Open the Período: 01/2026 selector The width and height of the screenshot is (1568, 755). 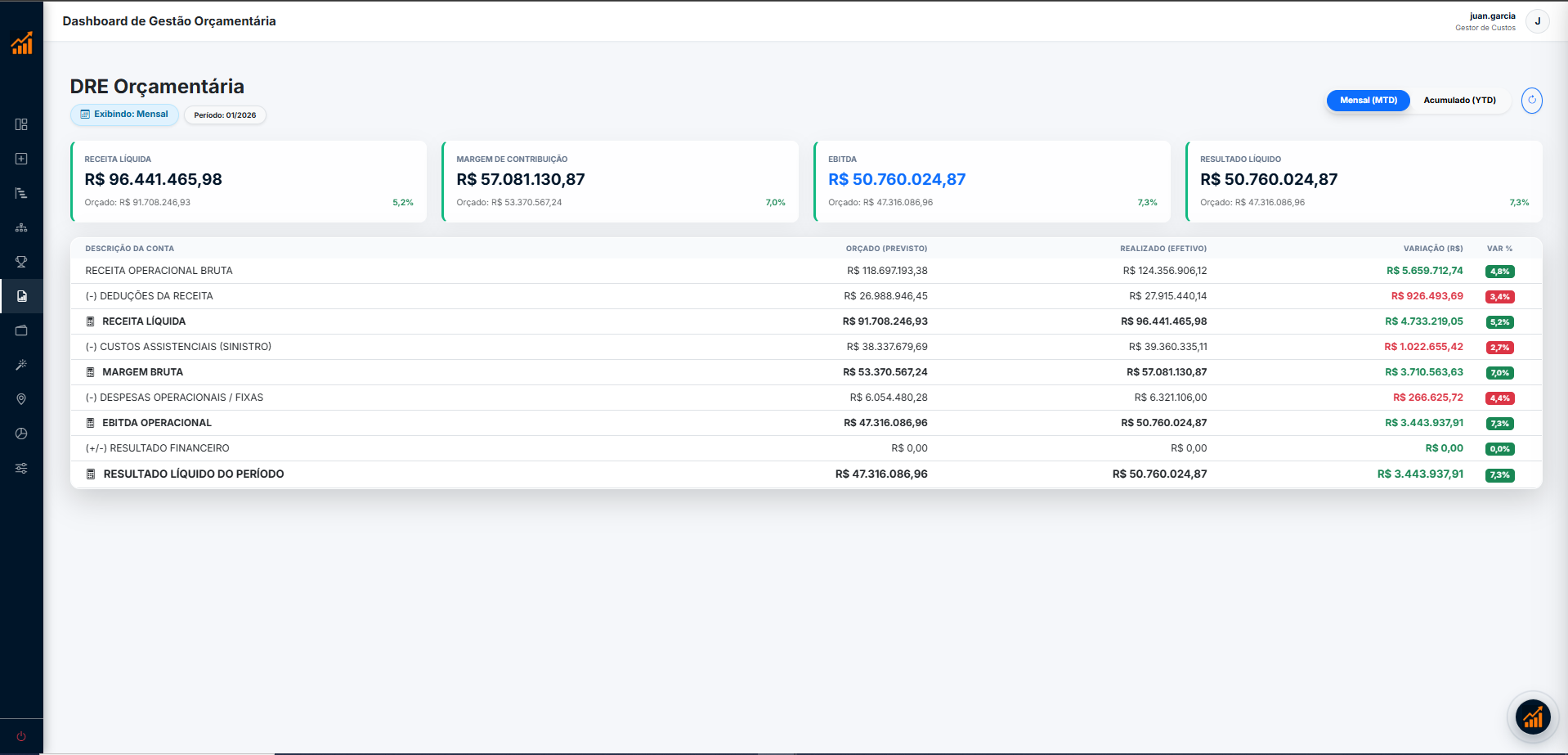(x=225, y=115)
